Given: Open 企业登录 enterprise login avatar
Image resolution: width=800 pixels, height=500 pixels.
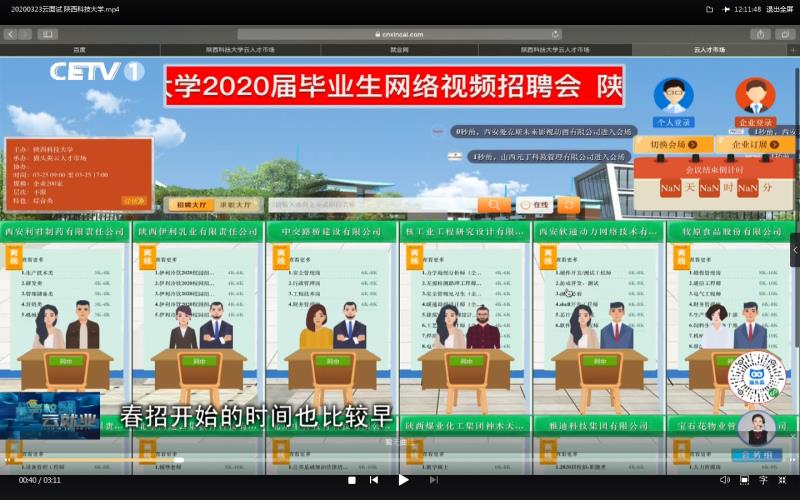Looking at the screenshot, I should [755, 96].
